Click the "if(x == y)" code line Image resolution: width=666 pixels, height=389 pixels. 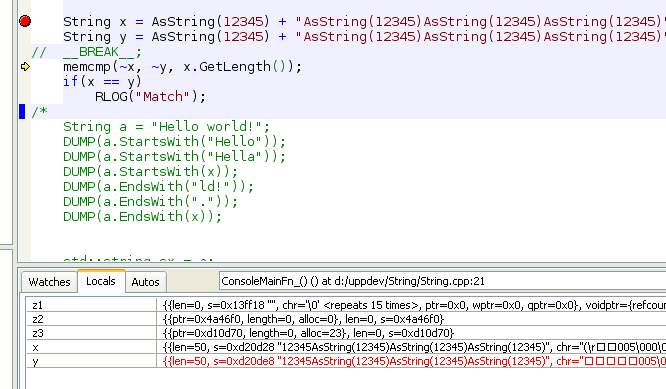tap(102, 82)
